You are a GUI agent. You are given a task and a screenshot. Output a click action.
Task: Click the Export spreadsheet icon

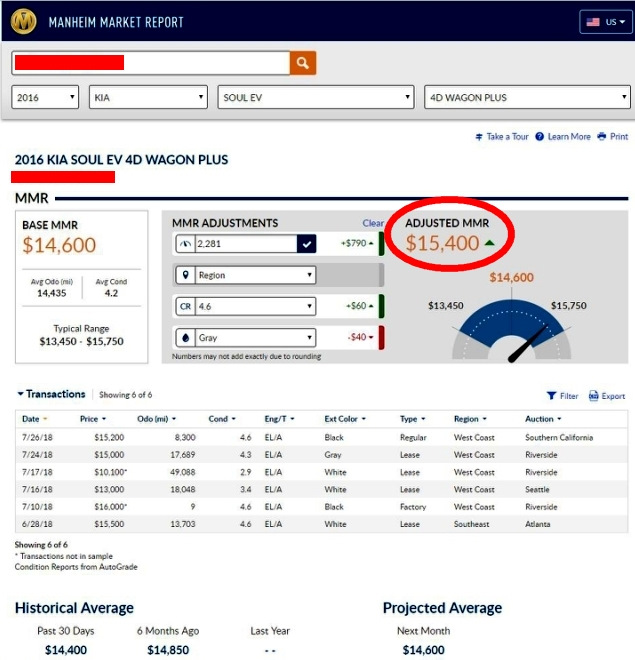pyautogui.click(x=593, y=396)
